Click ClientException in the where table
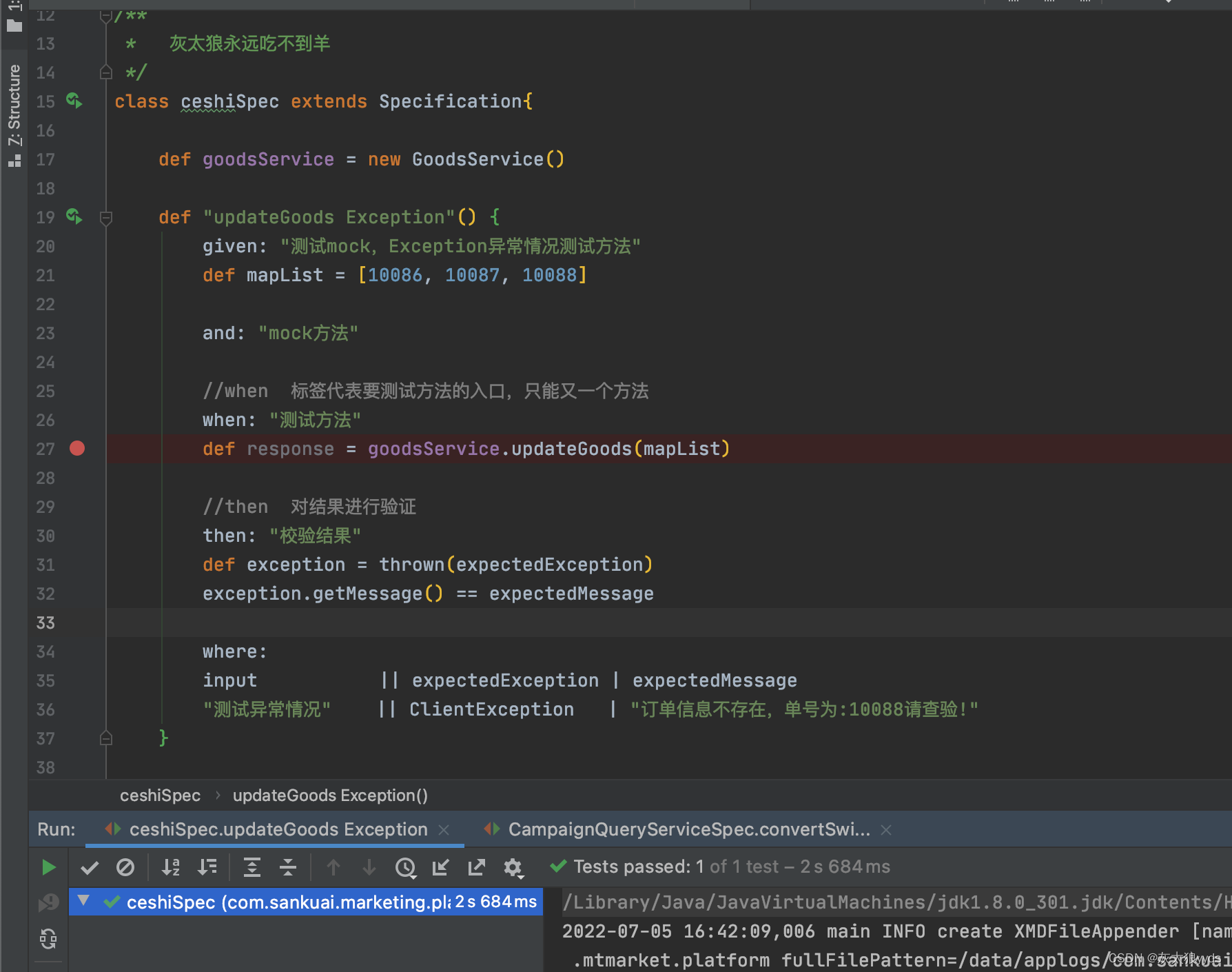Image resolution: width=1232 pixels, height=972 pixels. pyautogui.click(x=491, y=709)
